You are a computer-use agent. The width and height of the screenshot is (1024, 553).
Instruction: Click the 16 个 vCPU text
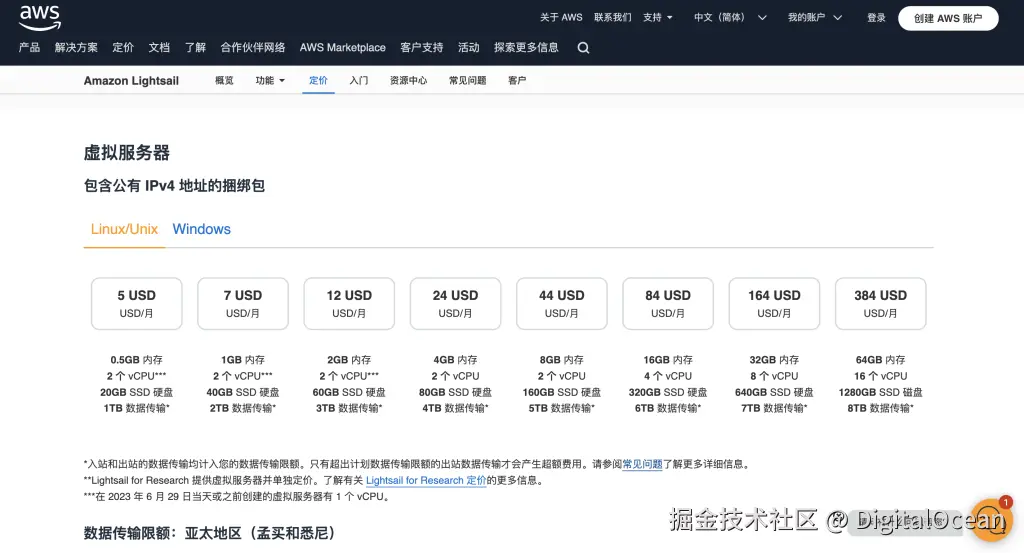880,376
